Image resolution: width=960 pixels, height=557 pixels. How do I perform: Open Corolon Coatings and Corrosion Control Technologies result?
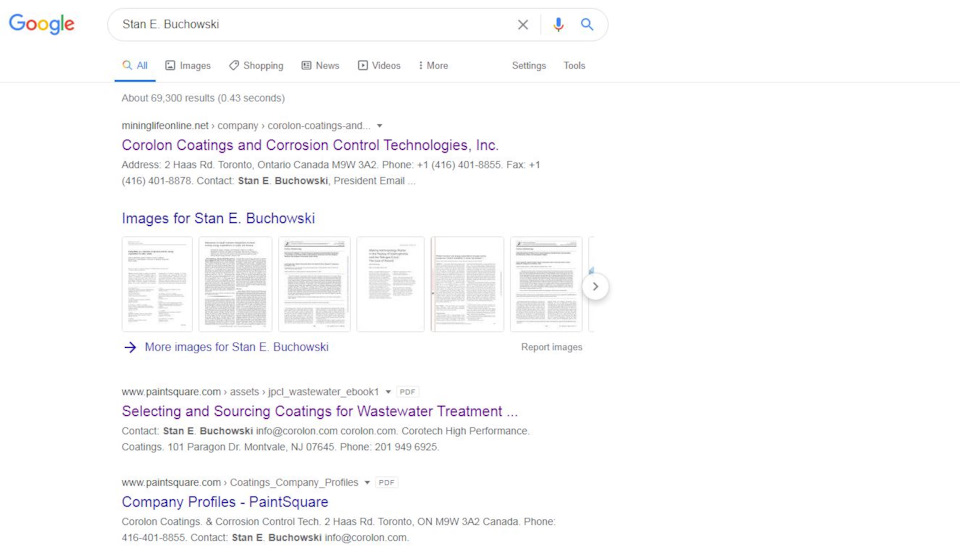tap(310, 145)
